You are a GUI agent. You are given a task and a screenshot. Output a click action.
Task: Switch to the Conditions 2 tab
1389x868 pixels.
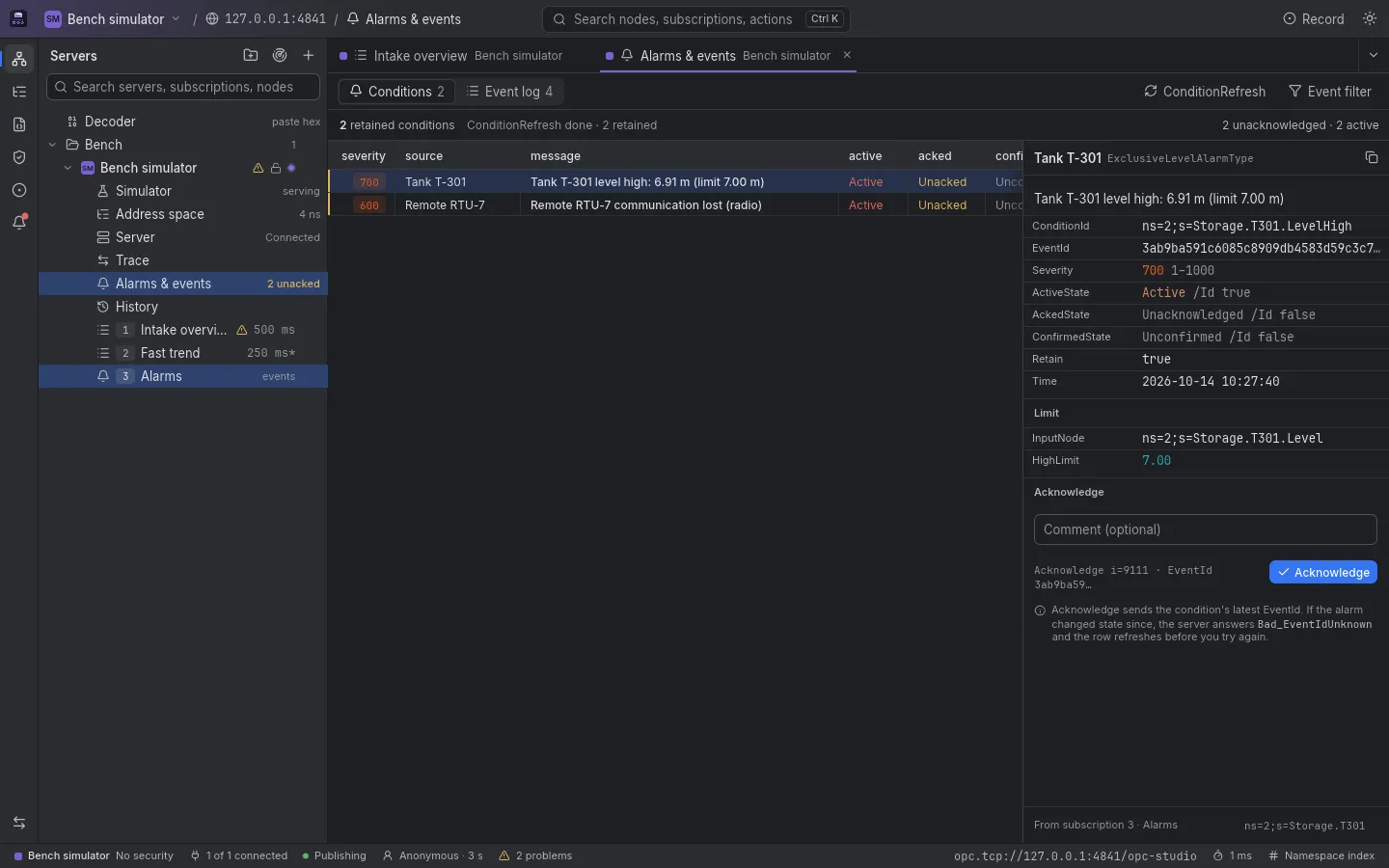[396, 92]
